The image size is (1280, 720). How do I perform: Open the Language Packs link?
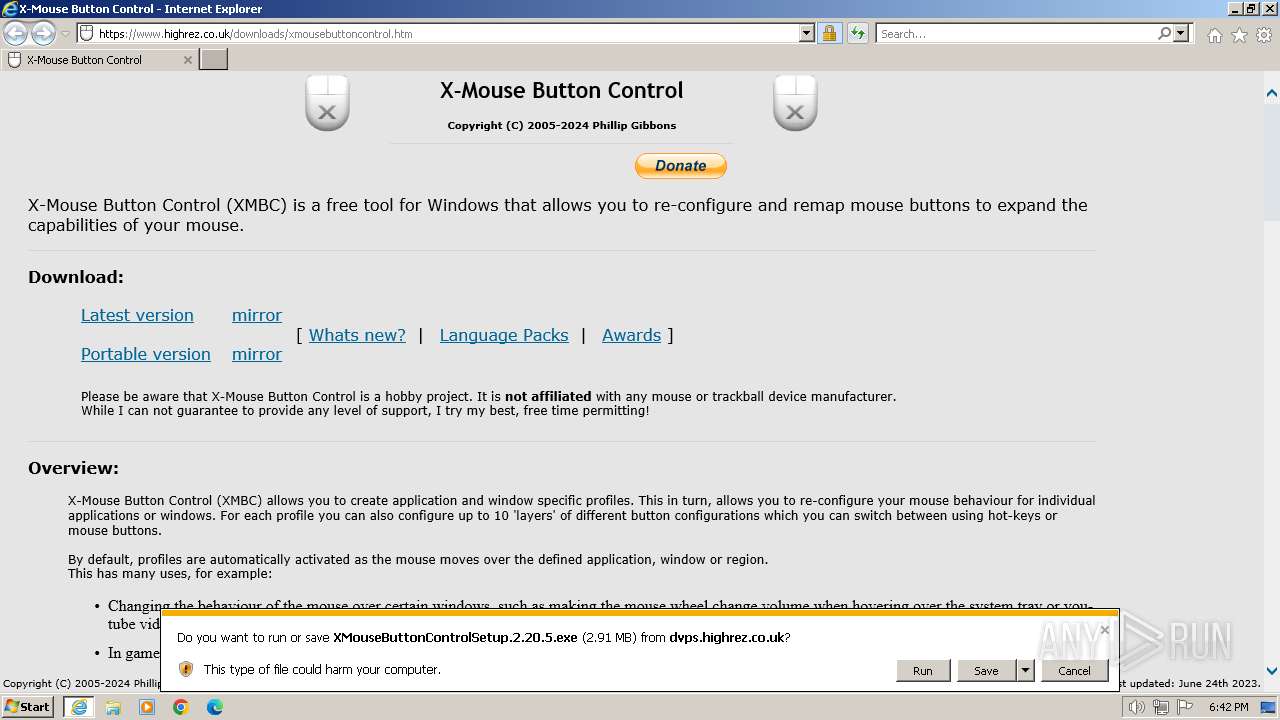point(504,335)
